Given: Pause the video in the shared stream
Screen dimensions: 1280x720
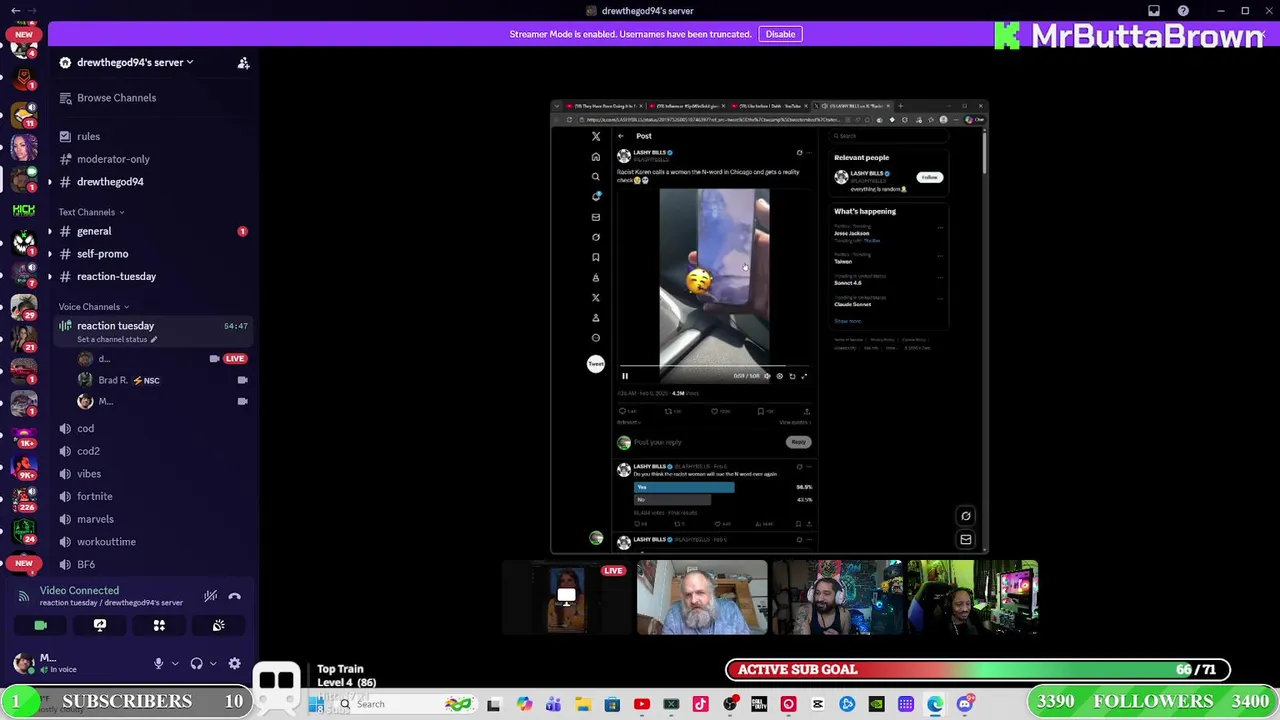Looking at the screenshot, I should [x=625, y=376].
